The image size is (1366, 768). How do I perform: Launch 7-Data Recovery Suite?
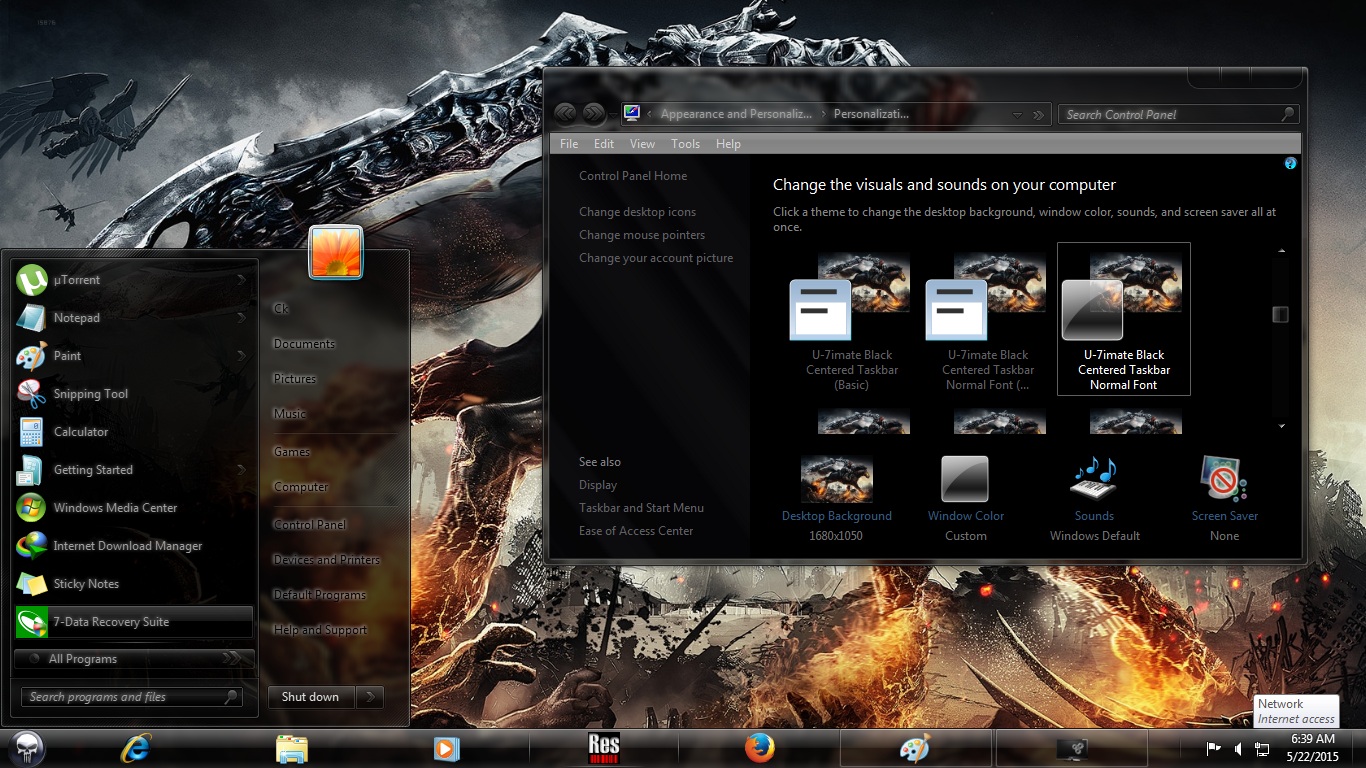pos(134,622)
